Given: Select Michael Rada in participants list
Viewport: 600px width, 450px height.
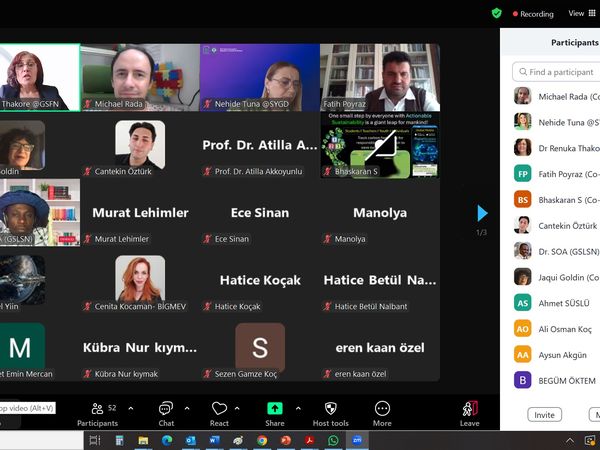Looking at the screenshot, I should point(557,96).
